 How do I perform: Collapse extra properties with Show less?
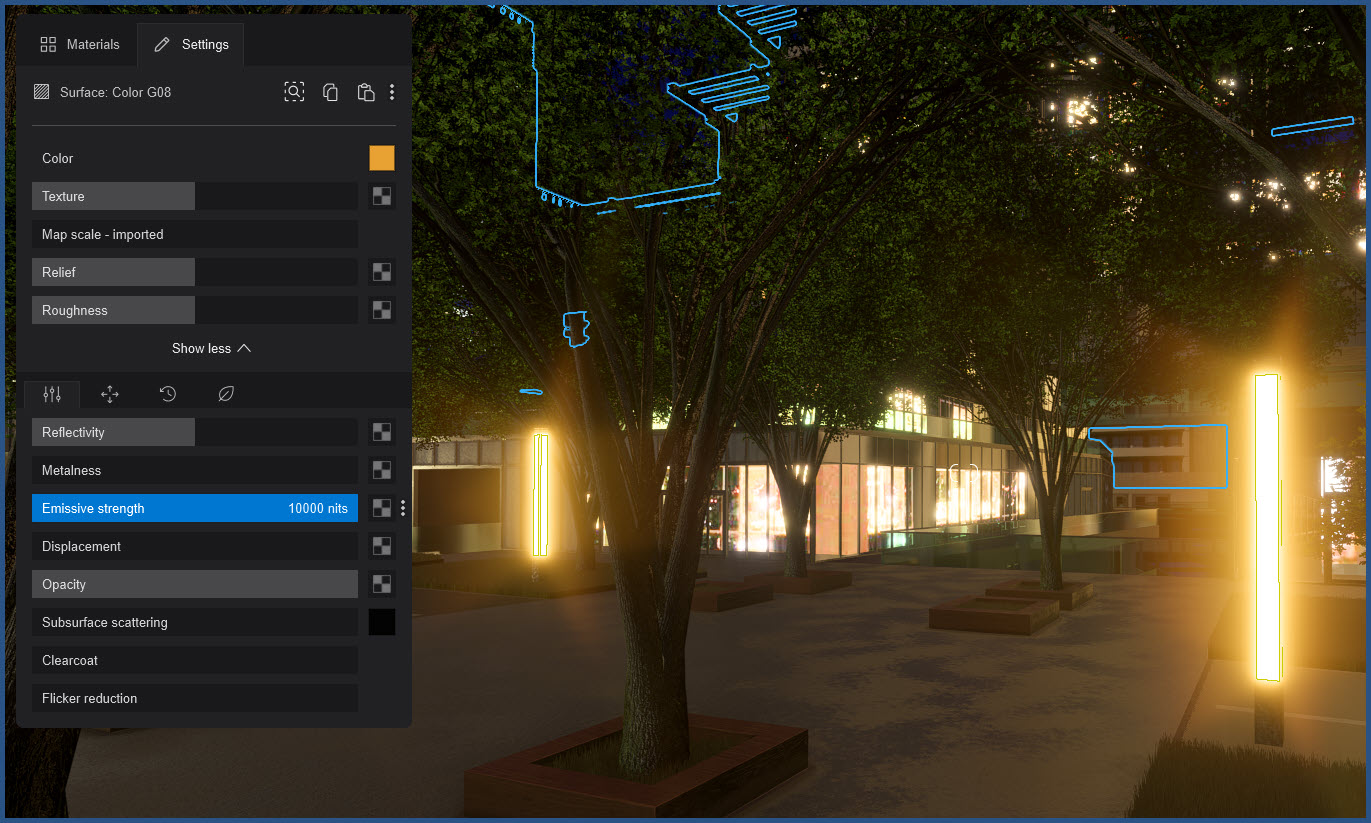tap(211, 348)
